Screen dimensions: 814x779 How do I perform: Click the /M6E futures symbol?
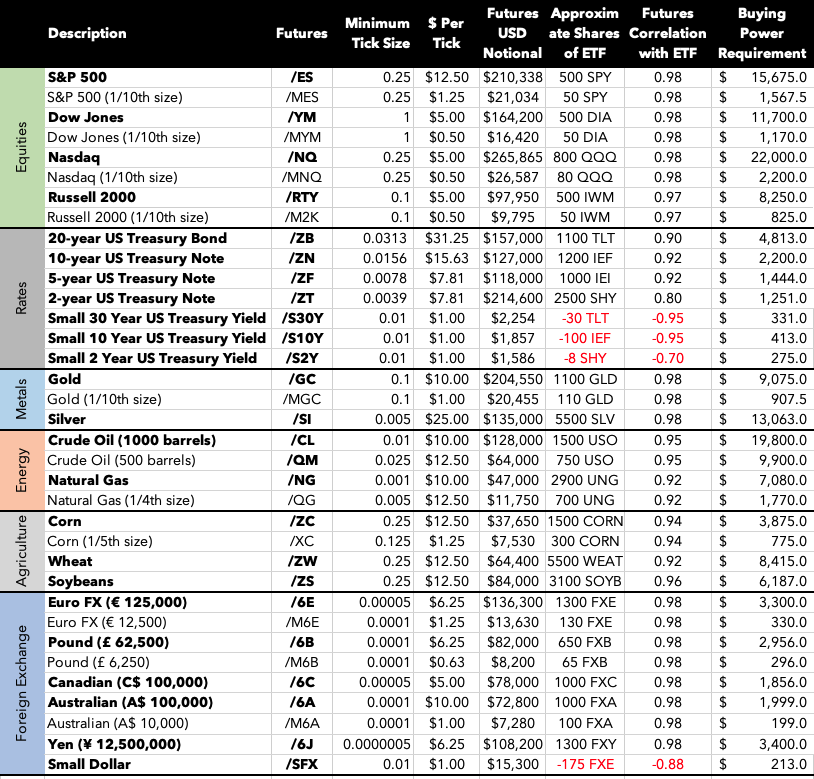[x=302, y=622]
